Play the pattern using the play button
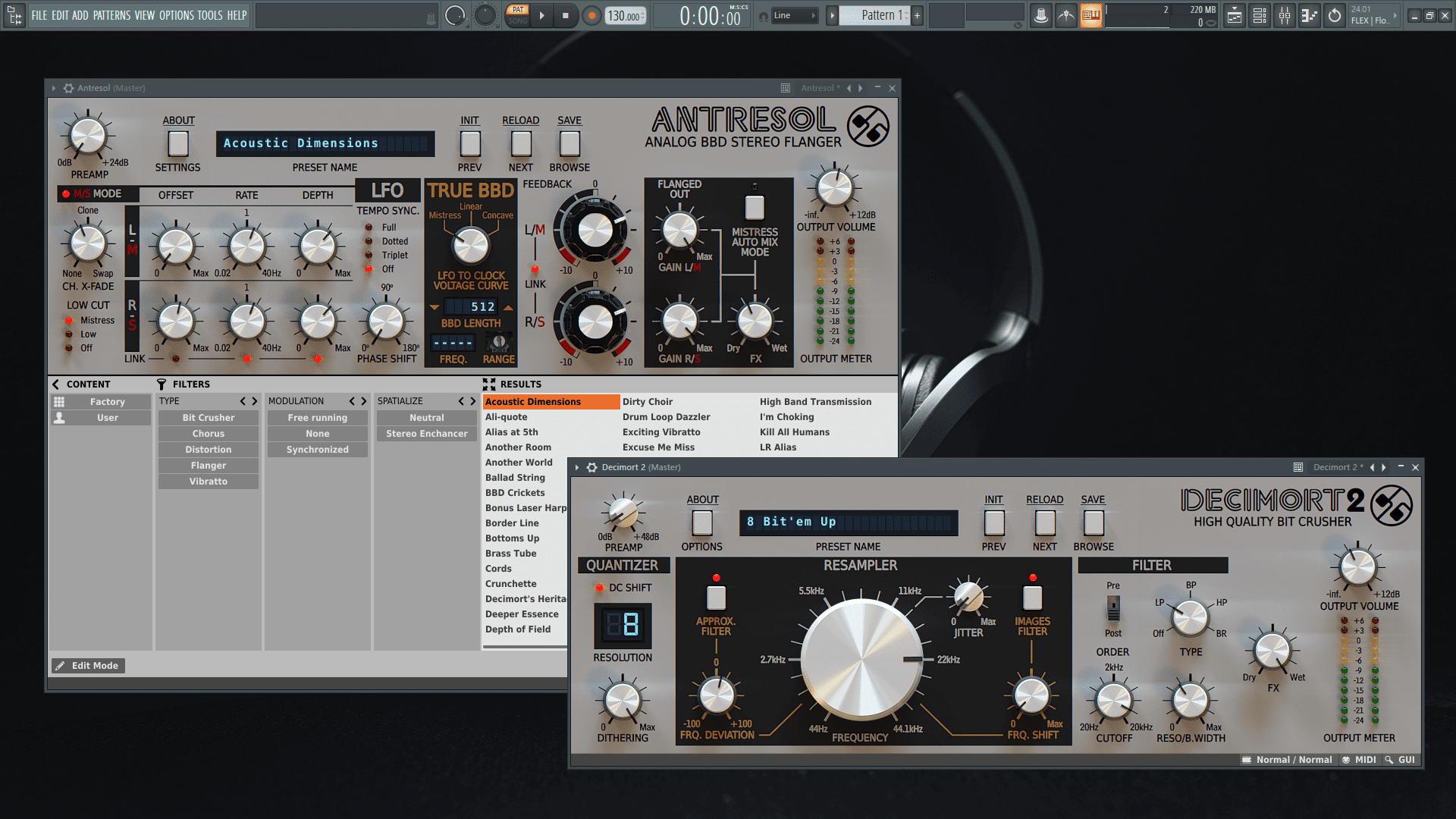The height and width of the screenshot is (819, 1456). [x=541, y=15]
